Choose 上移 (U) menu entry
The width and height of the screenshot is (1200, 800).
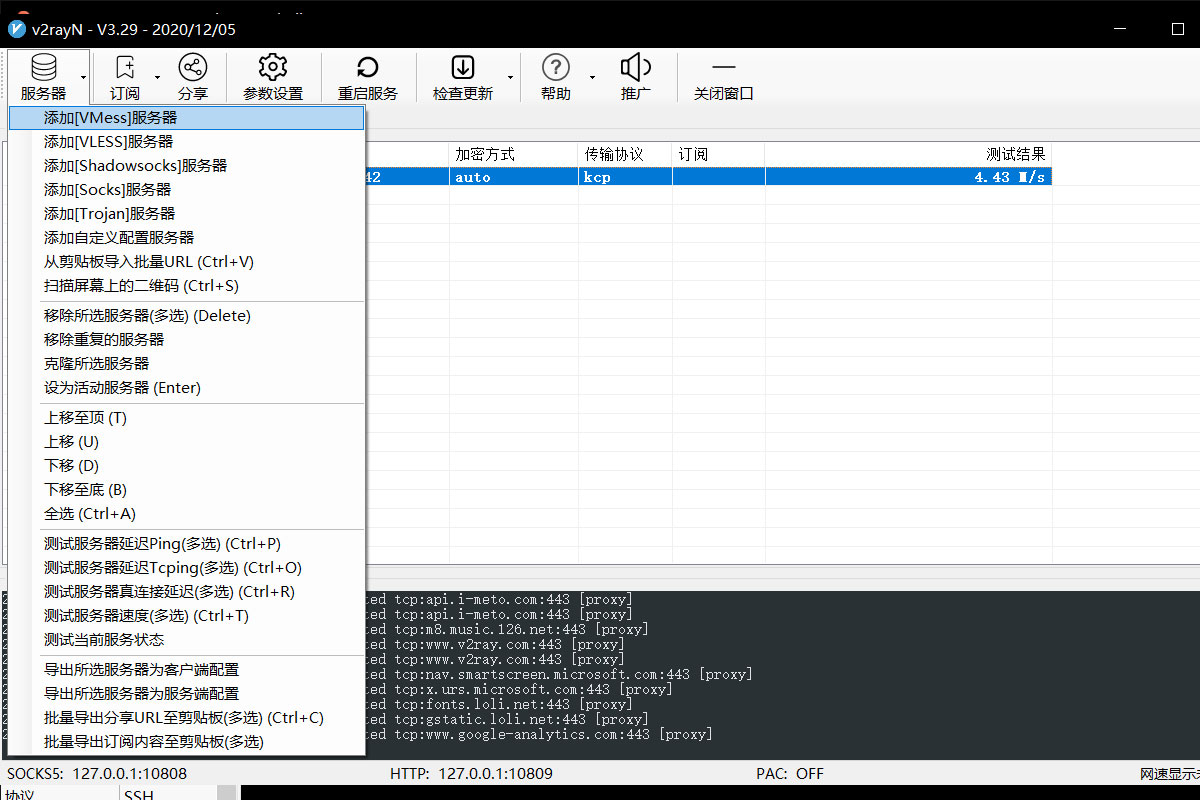(x=186, y=442)
